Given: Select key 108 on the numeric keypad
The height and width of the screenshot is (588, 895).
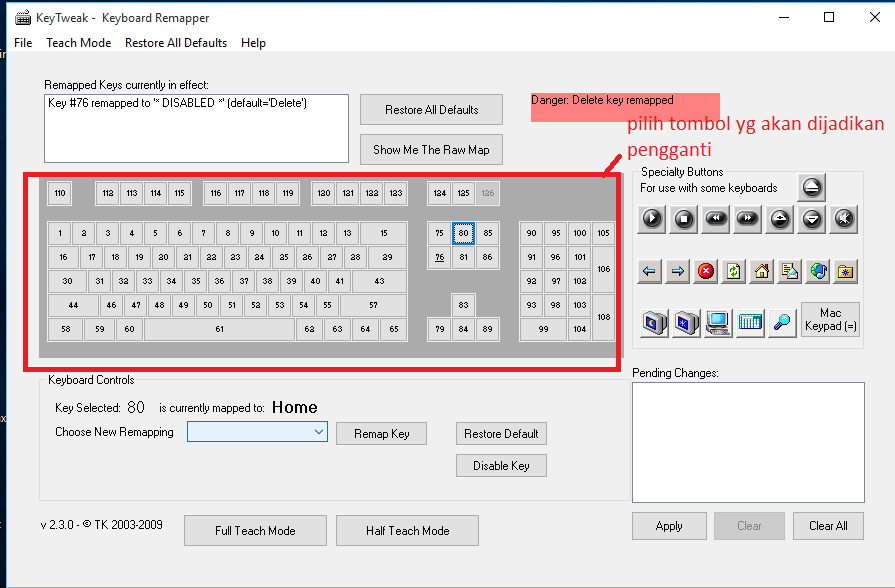Looking at the screenshot, I should [604, 317].
